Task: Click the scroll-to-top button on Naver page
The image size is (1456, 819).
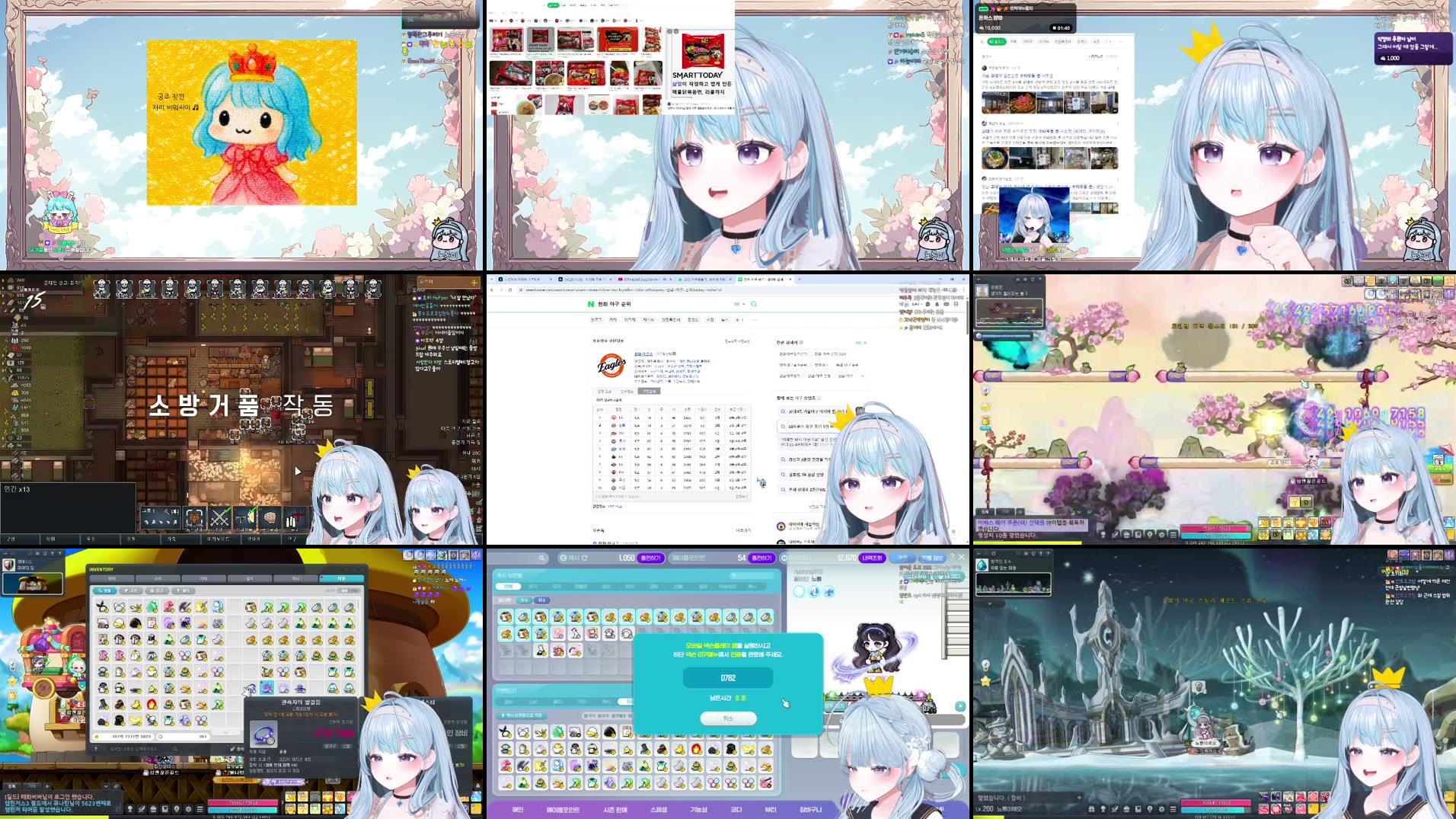Action: 953,531
